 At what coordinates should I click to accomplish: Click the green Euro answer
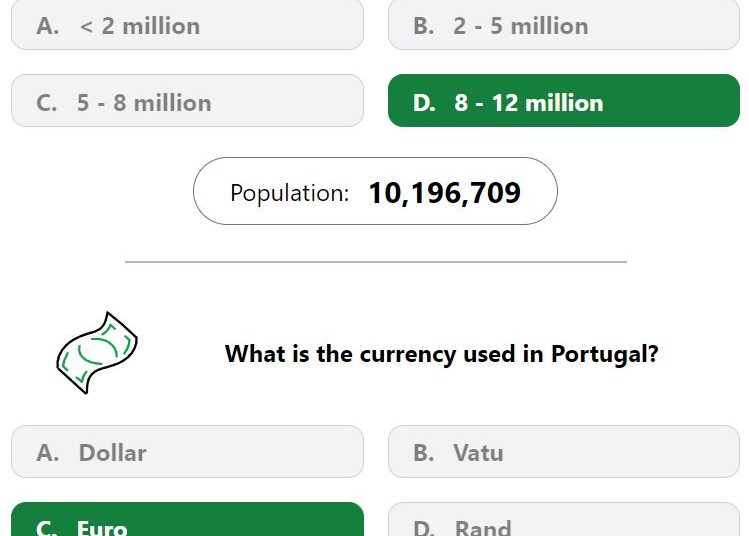click(x=187, y=519)
